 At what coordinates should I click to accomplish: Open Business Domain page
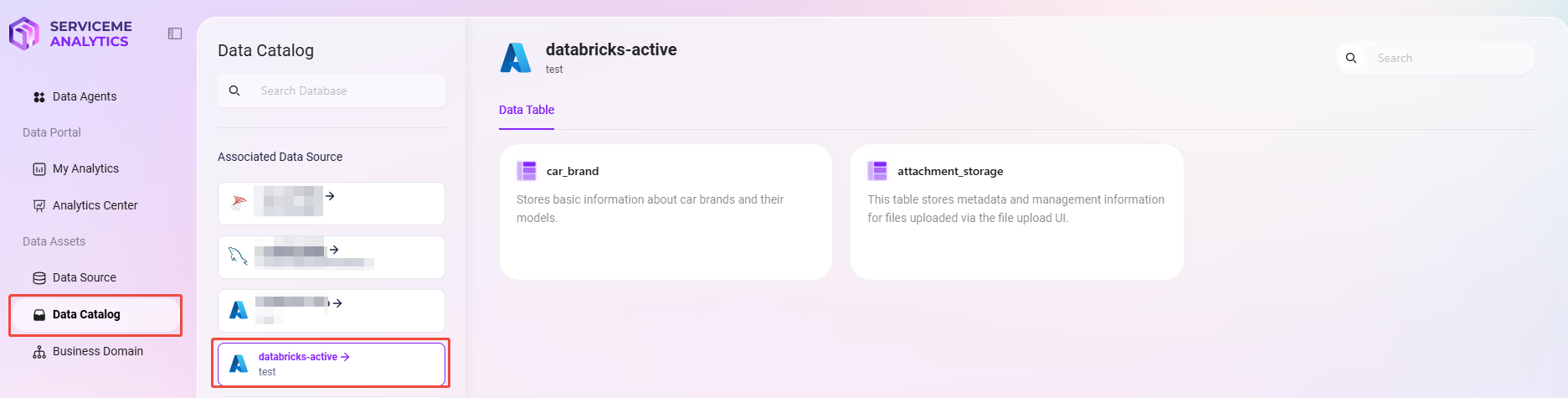point(97,351)
